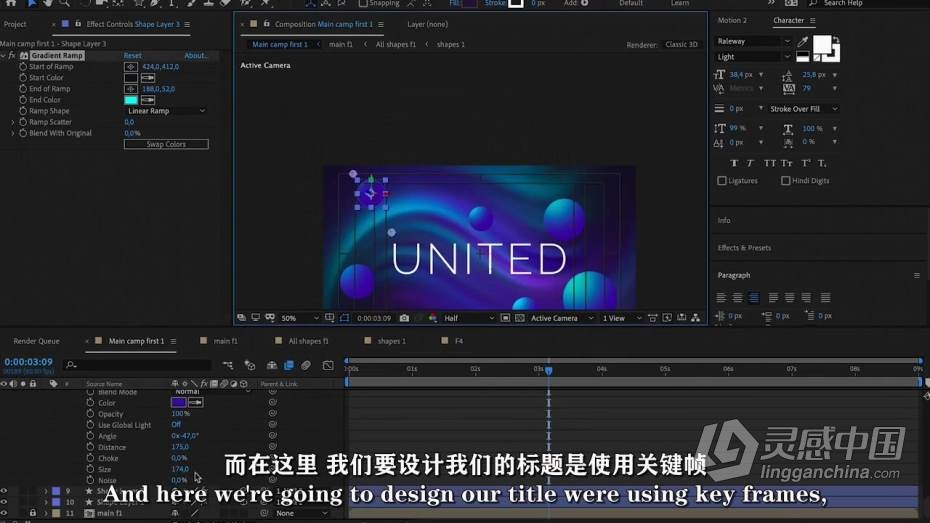The image size is (930, 523).
Task: Toggle the Snapping checkbox
Action: coord(362,4)
